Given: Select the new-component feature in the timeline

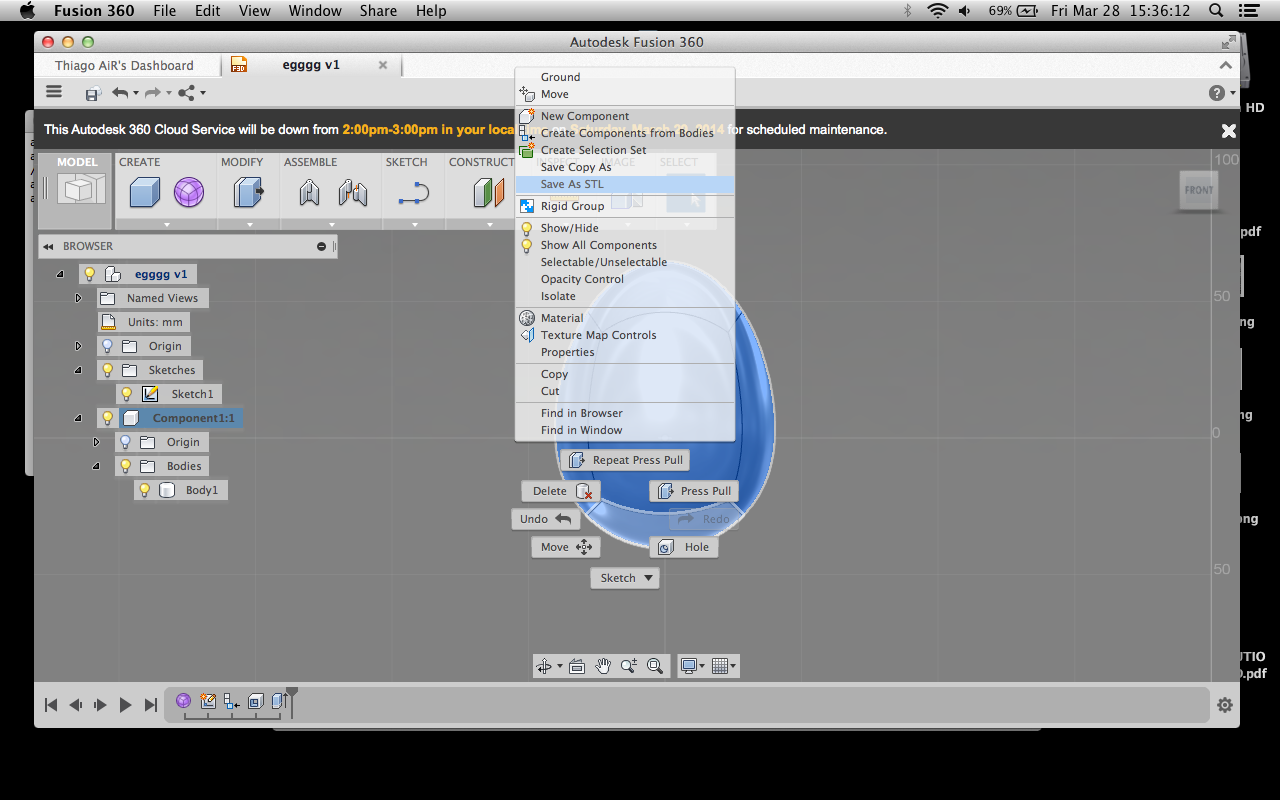Looking at the screenshot, I should pos(232,701).
